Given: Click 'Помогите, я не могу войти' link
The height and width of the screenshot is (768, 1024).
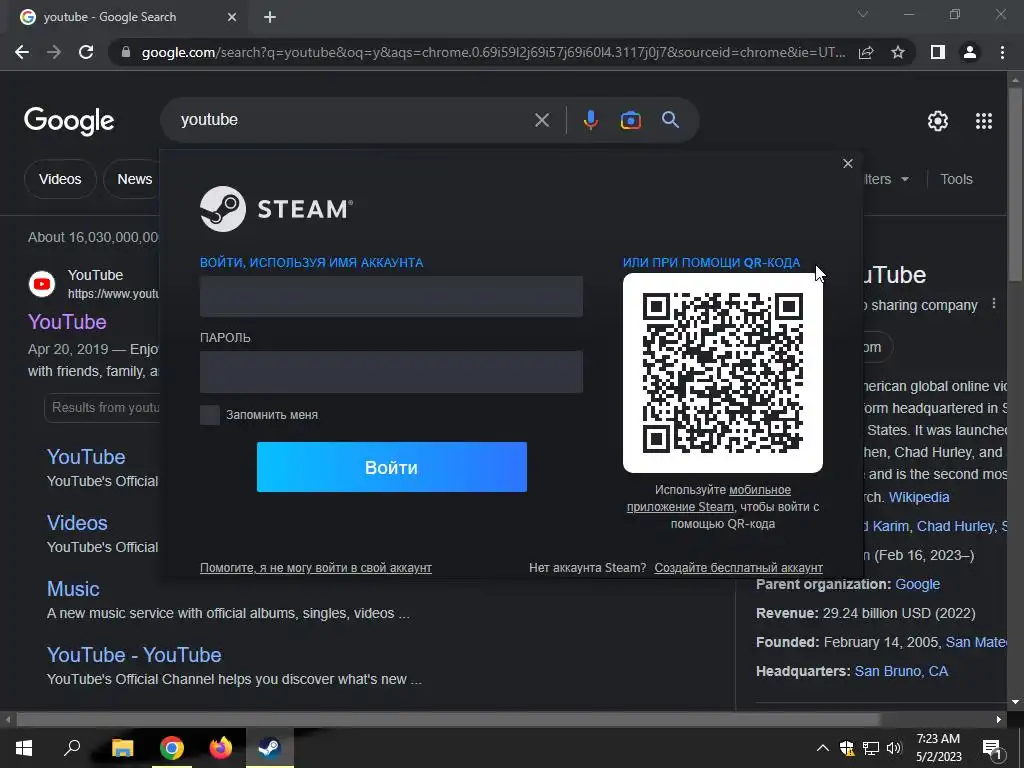Looking at the screenshot, I should 315,568.
